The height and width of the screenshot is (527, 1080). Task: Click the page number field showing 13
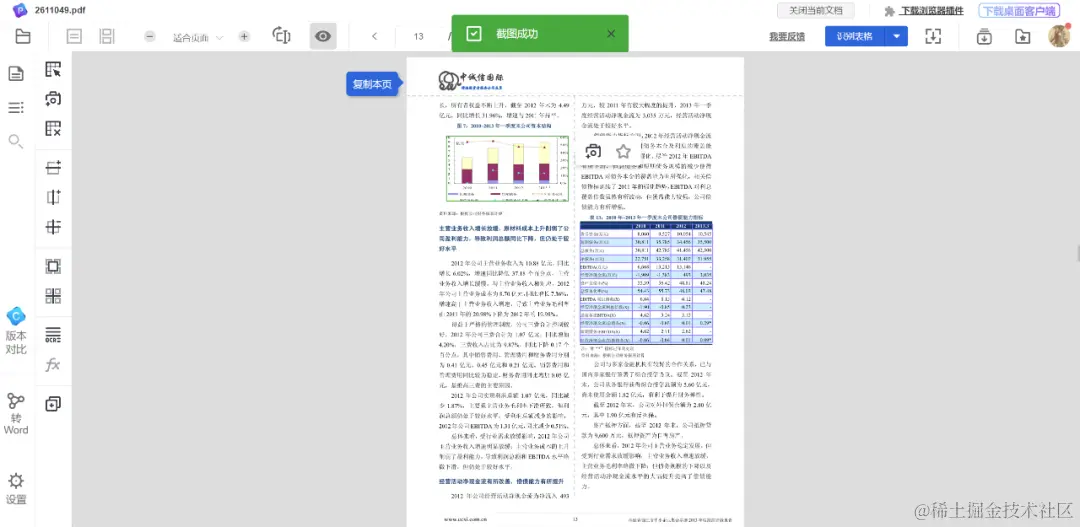419,37
